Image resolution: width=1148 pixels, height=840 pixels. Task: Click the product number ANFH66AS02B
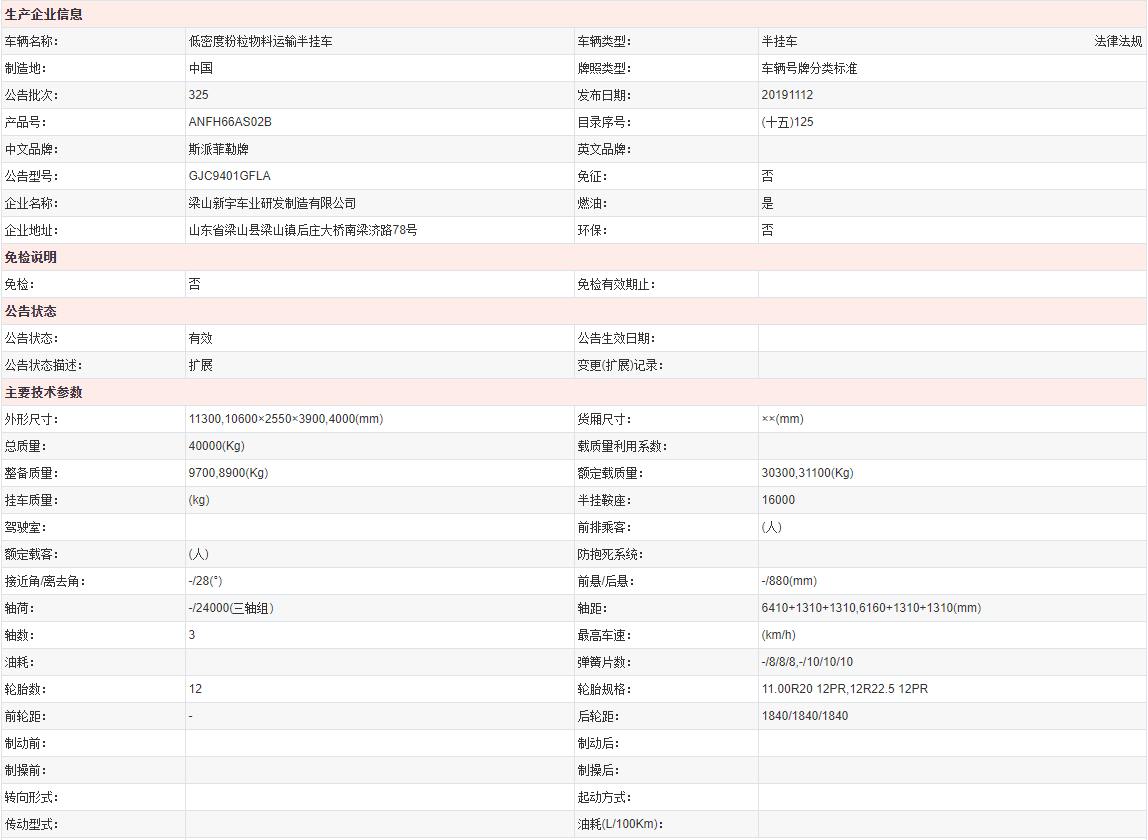pos(230,123)
